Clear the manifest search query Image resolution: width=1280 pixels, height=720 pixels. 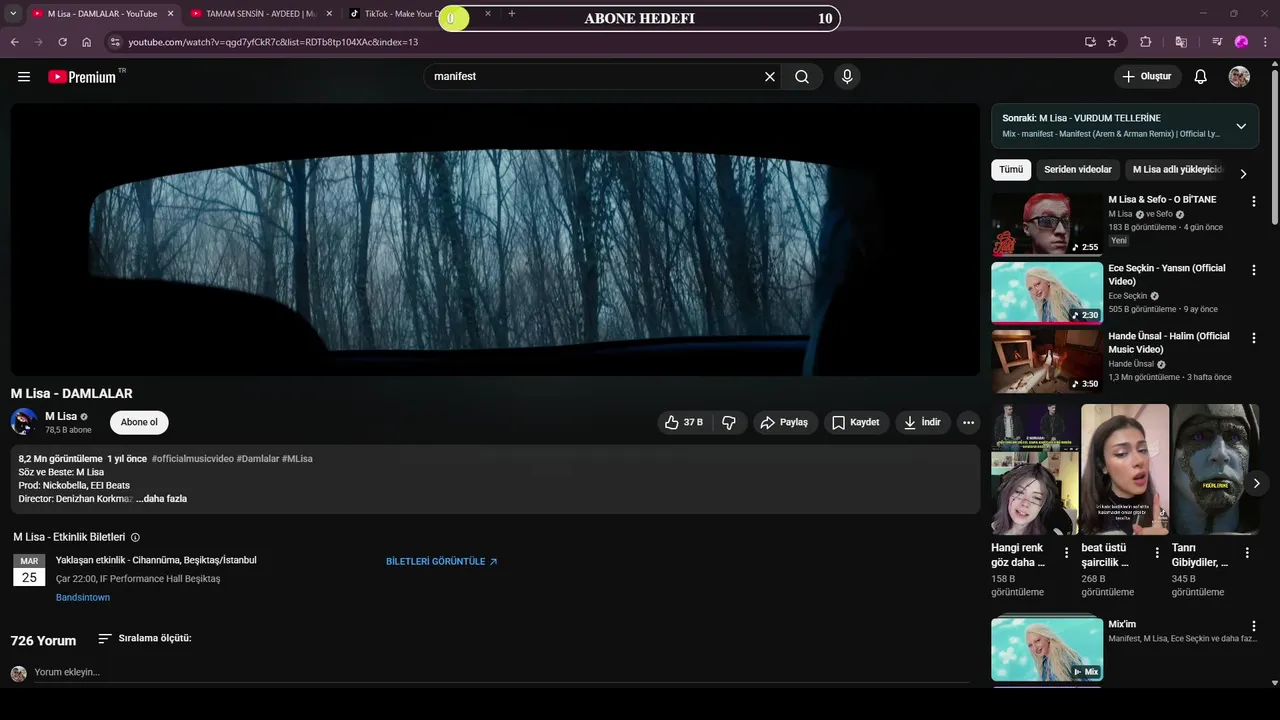point(770,77)
